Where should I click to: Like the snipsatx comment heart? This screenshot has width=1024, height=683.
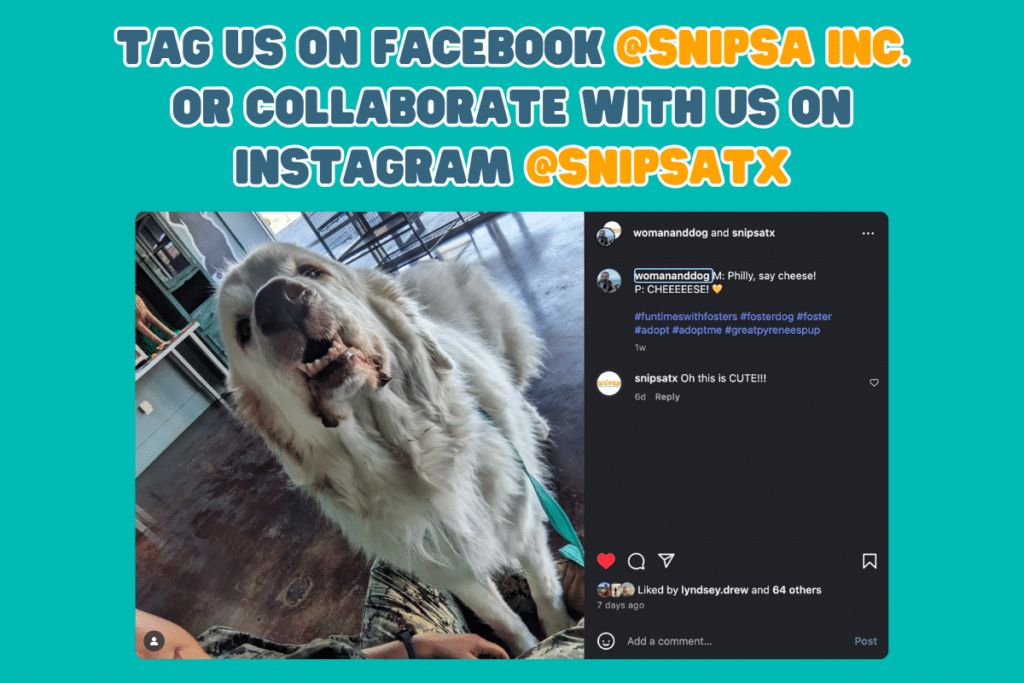pyautogui.click(x=874, y=383)
